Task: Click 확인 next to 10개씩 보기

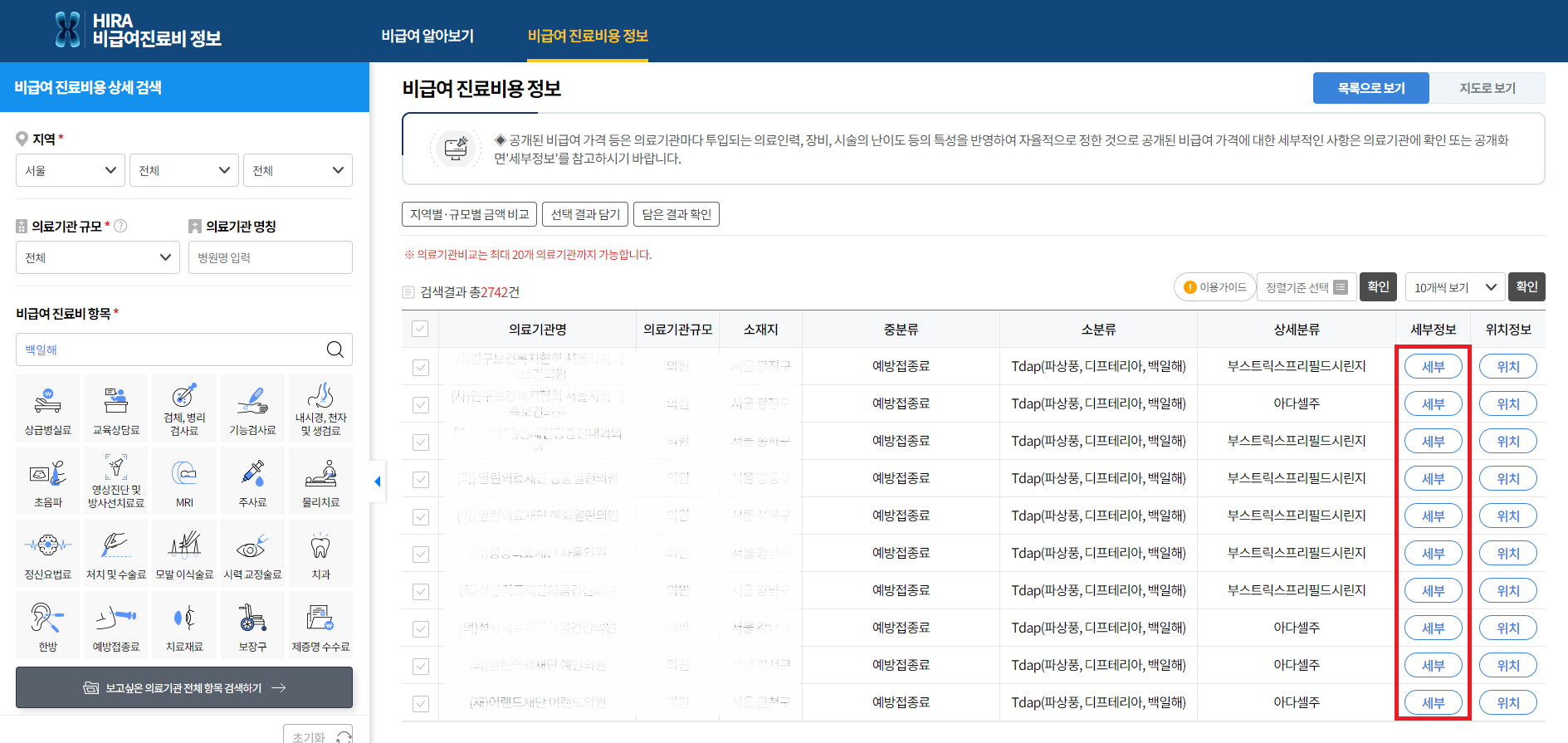Action: (1526, 286)
